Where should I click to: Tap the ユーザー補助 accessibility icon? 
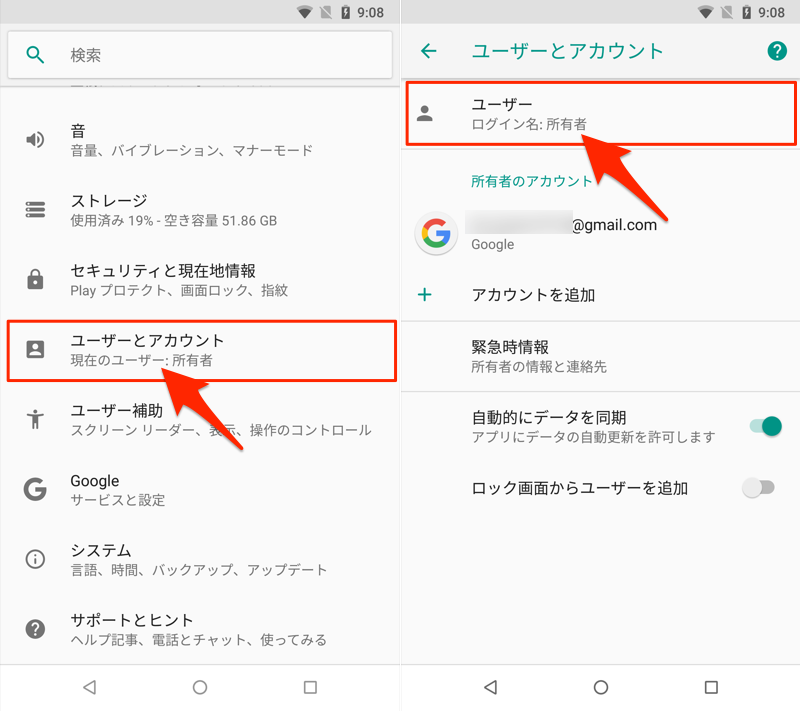point(35,419)
